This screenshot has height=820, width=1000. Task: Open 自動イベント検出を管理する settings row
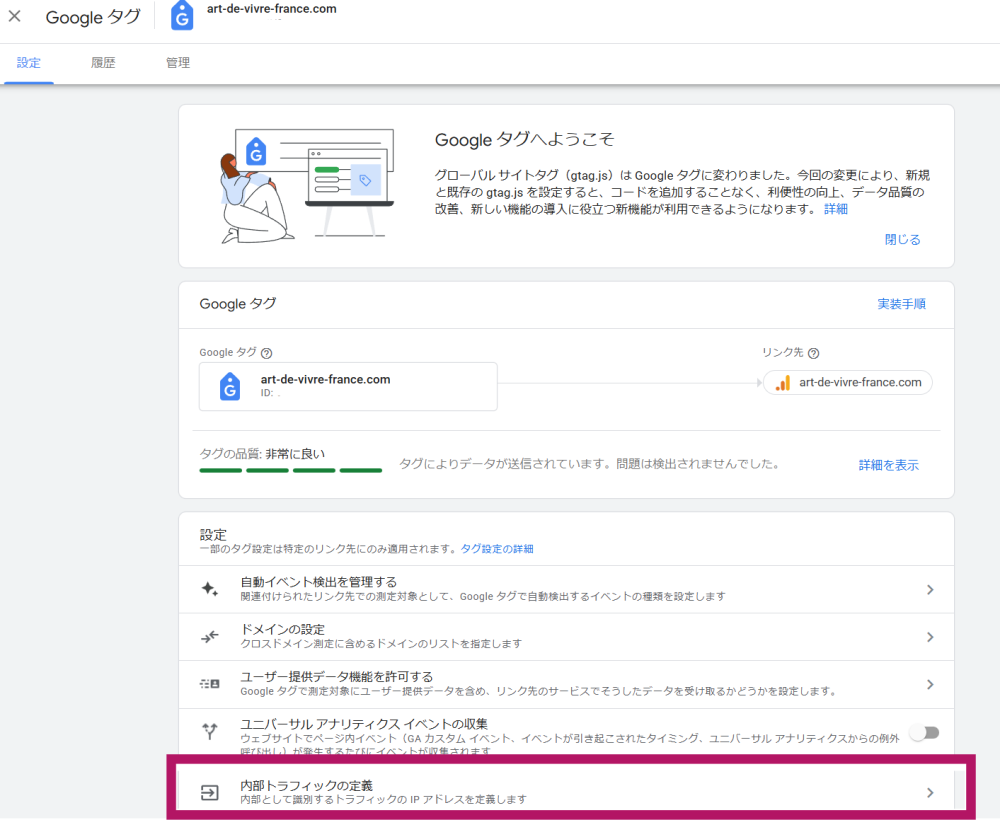point(566,590)
